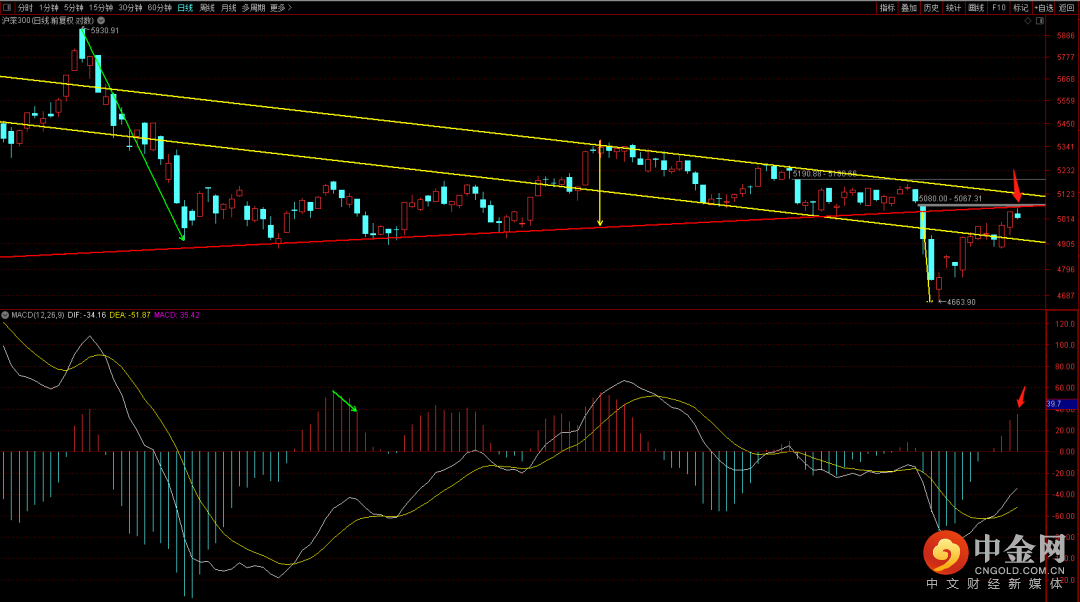Add stock via +自选 button
The width and height of the screenshot is (1080, 602).
pos(1044,7)
